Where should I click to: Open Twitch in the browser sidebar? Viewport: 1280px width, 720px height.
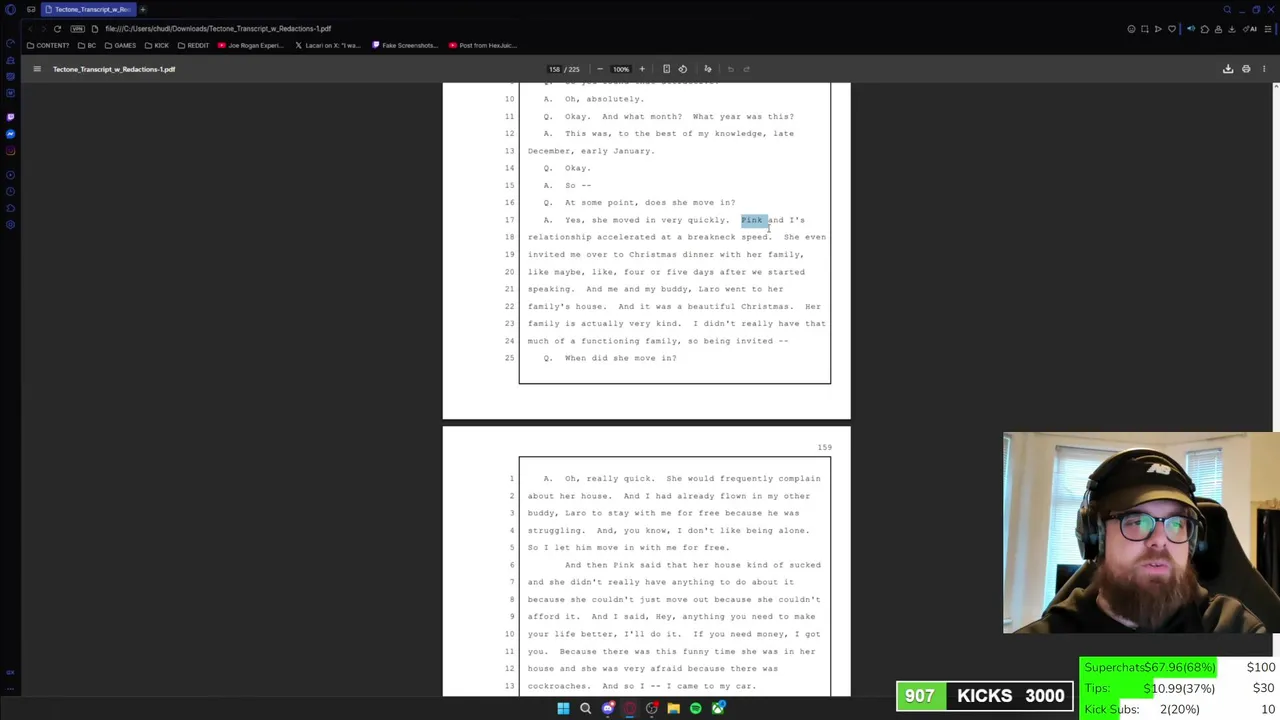[x=10, y=117]
